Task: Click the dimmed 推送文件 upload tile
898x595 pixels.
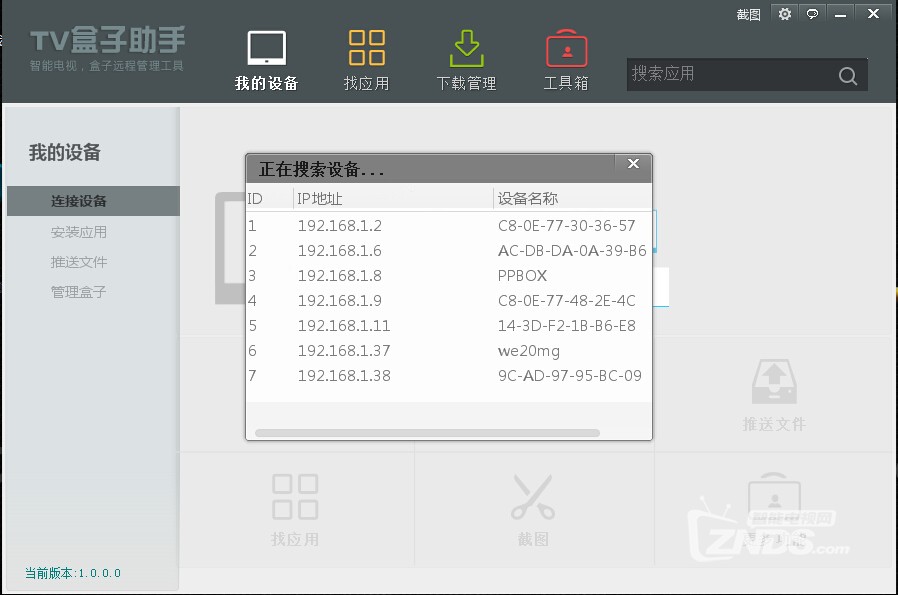Action: coord(774,395)
